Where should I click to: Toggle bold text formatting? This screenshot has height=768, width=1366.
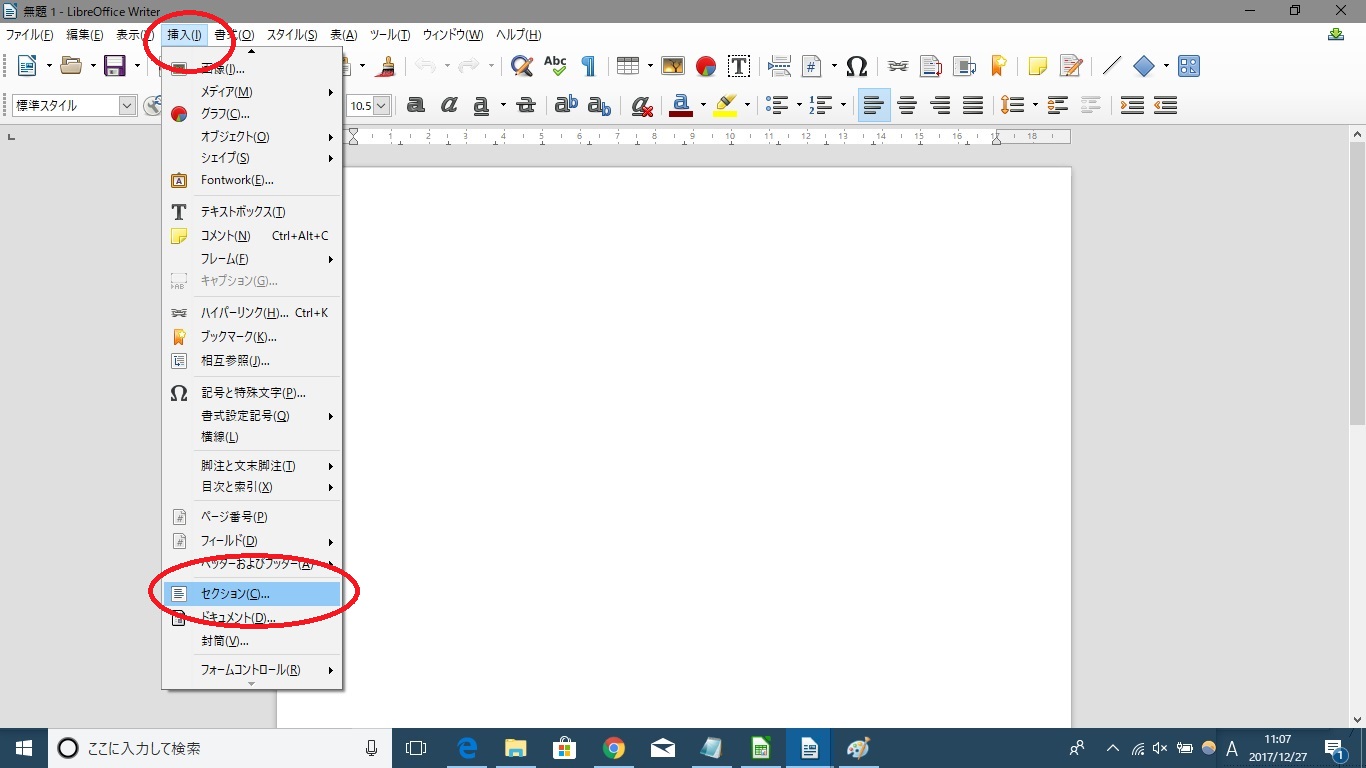tap(416, 105)
